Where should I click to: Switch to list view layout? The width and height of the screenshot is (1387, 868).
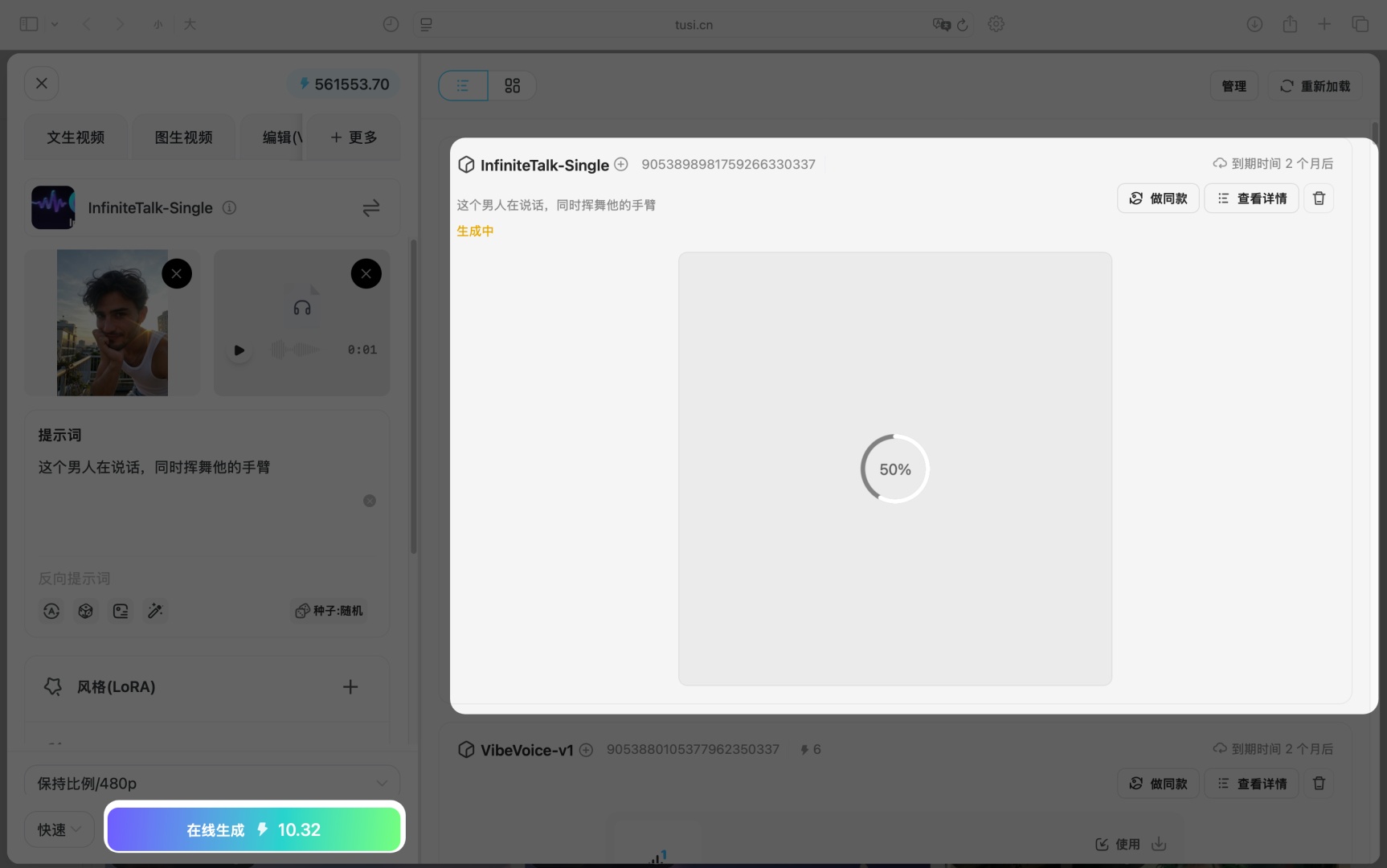point(463,86)
